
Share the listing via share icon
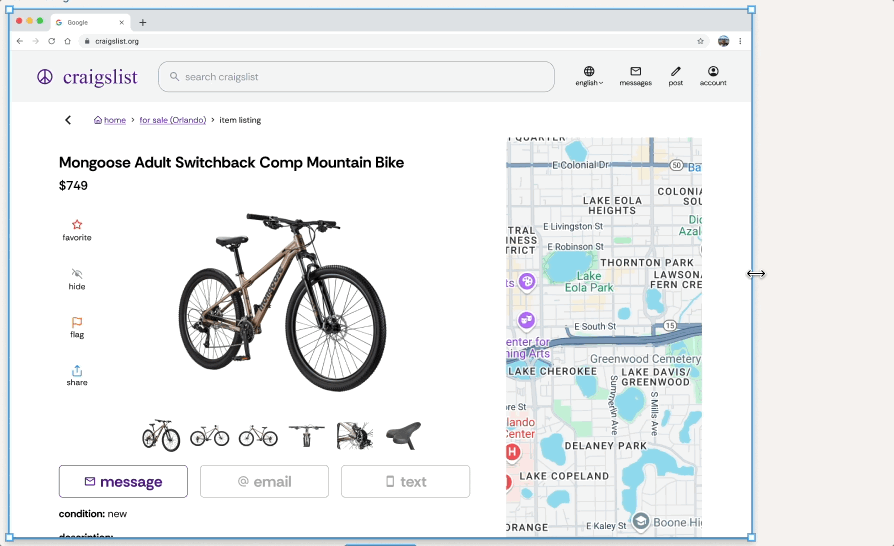(77, 376)
